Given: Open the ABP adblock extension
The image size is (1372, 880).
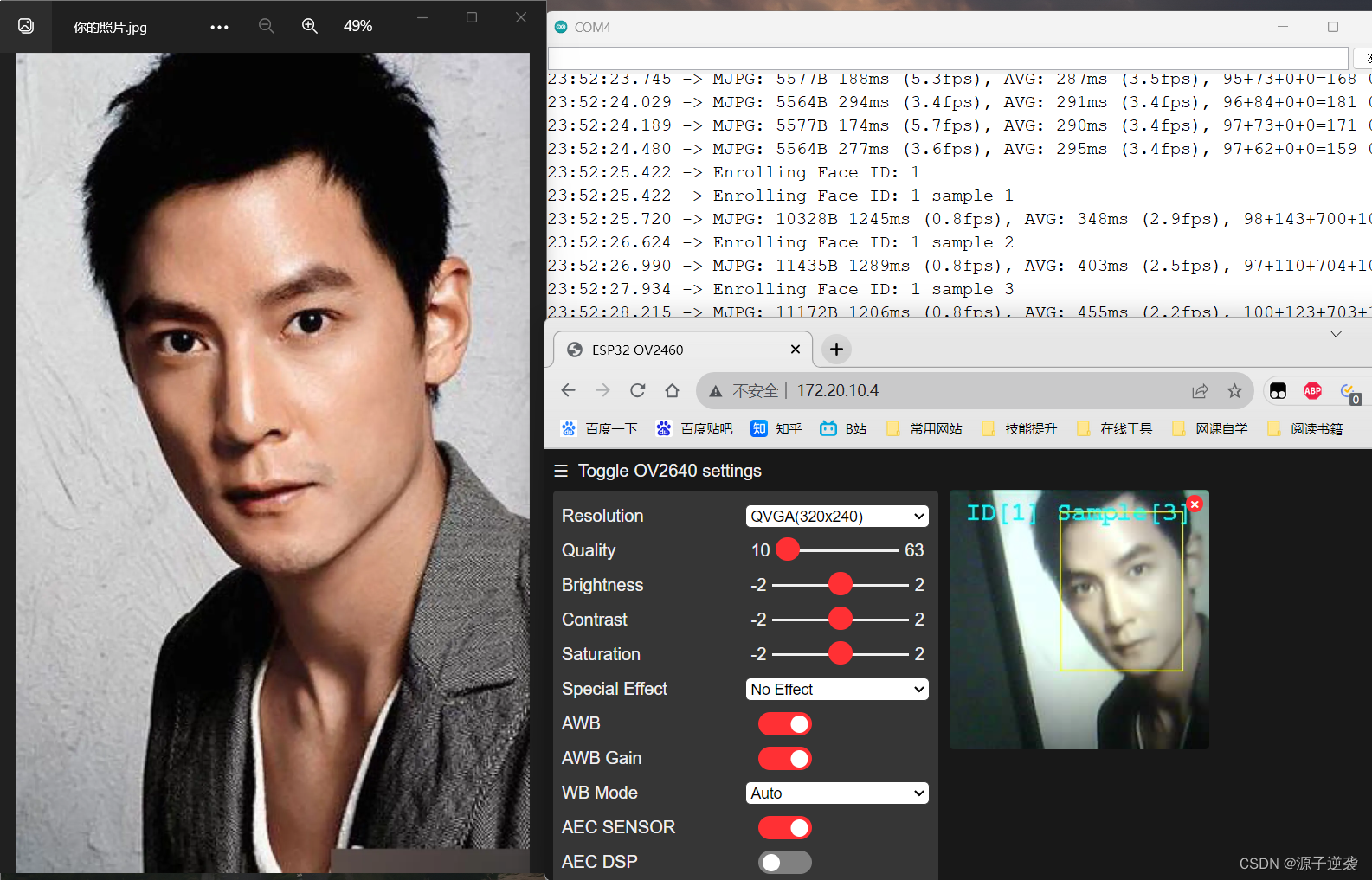Looking at the screenshot, I should [x=1312, y=391].
